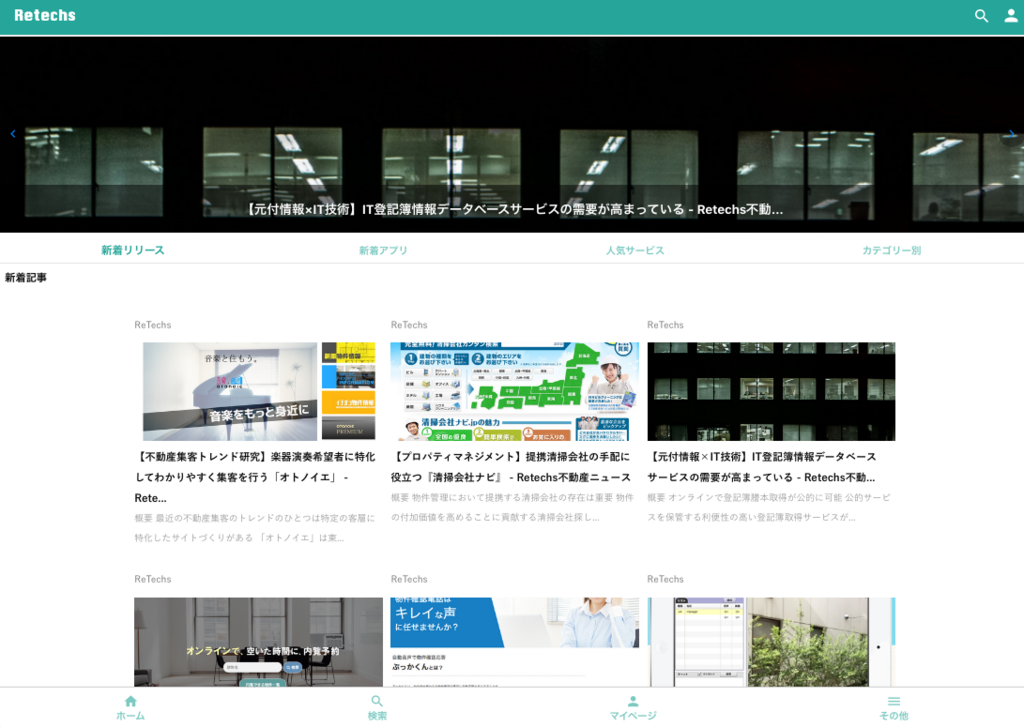Select the 新着リリース tab
The height and width of the screenshot is (727, 1024).
(x=133, y=250)
